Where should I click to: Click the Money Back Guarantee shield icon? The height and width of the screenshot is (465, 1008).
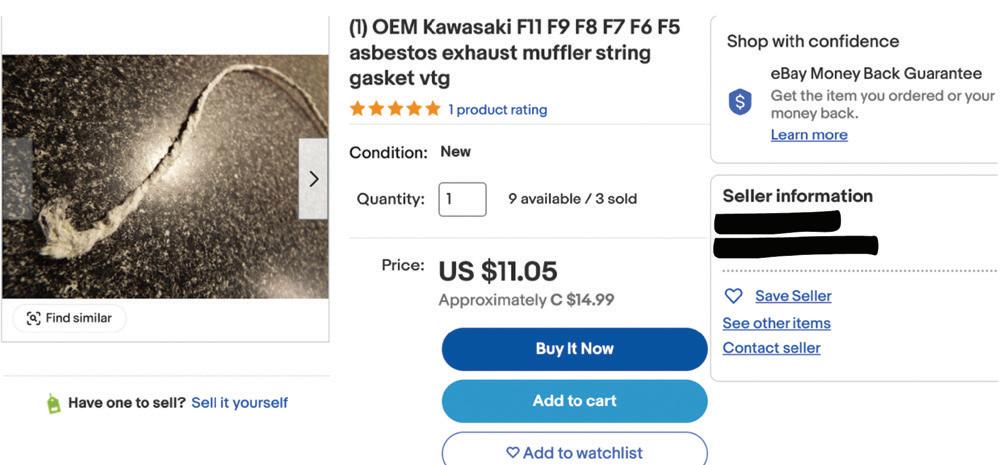coord(740,101)
